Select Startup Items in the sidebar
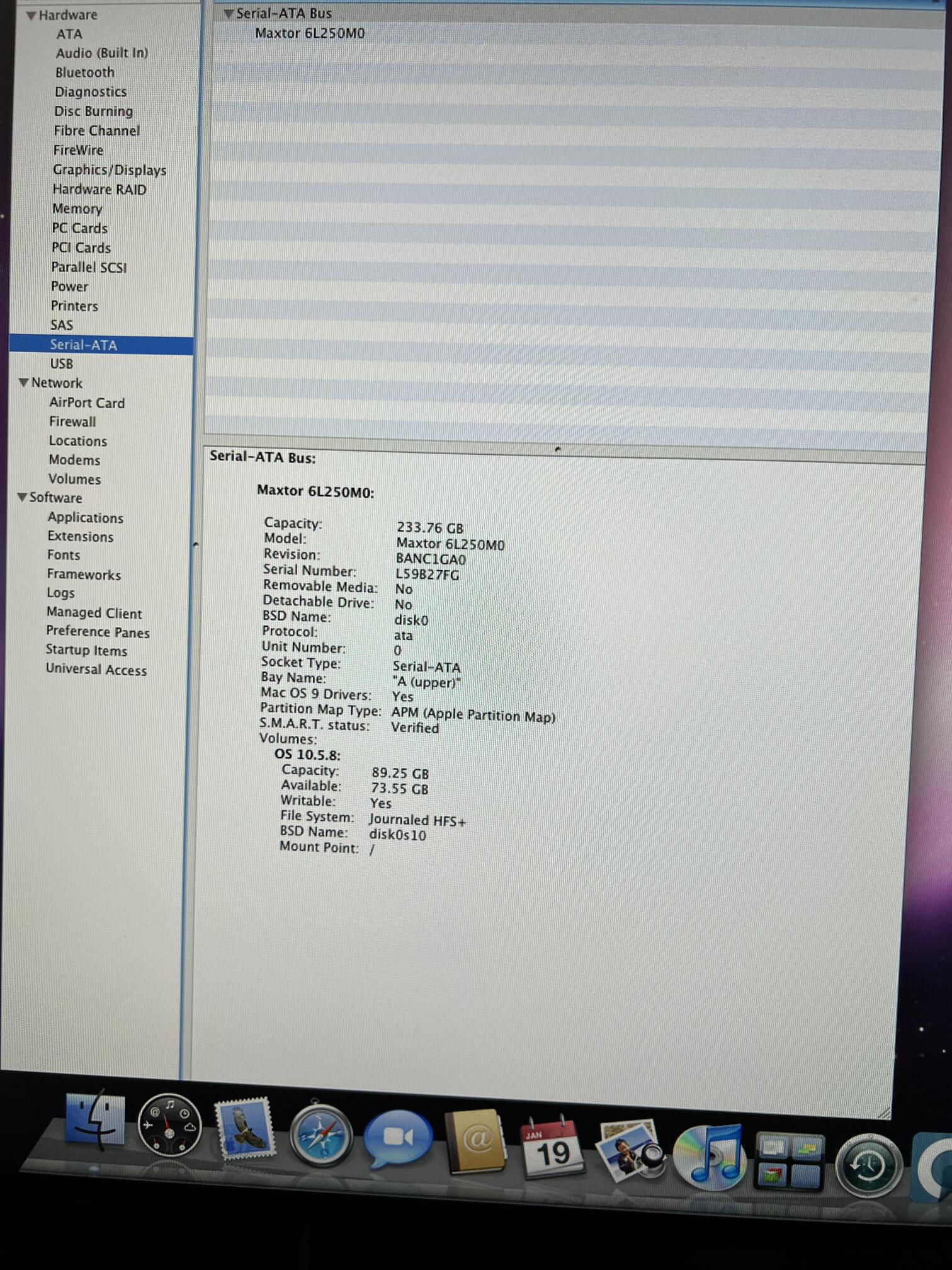 [86, 650]
